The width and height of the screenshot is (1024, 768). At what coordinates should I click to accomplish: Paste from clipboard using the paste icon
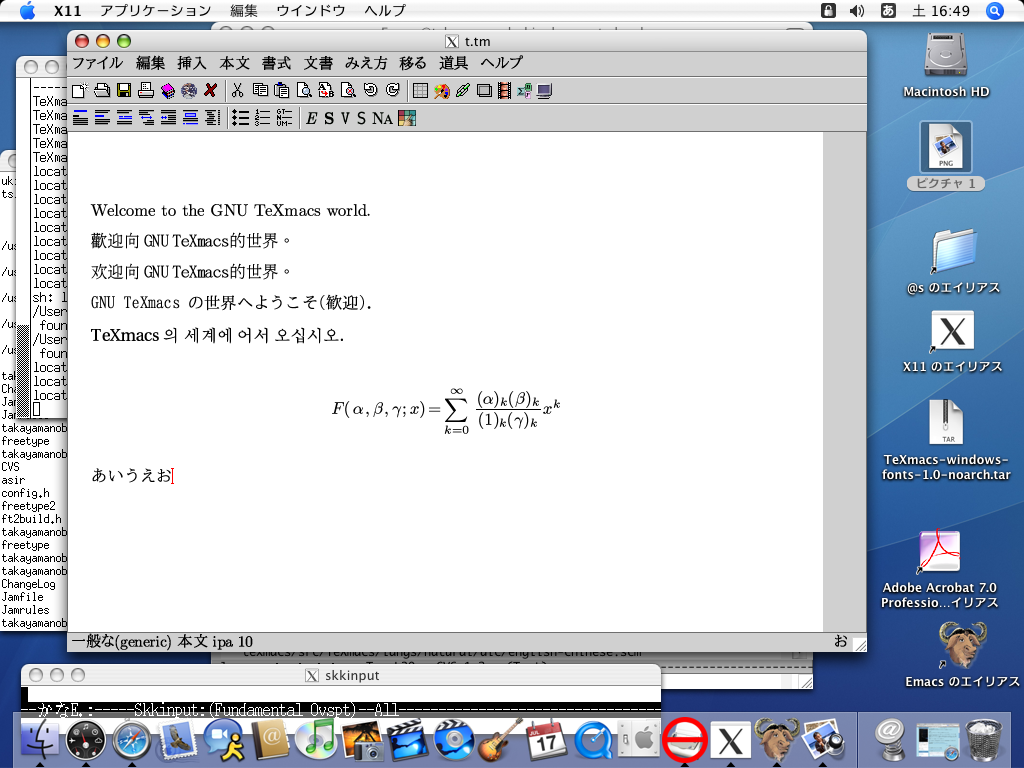[x=281, y=91]
